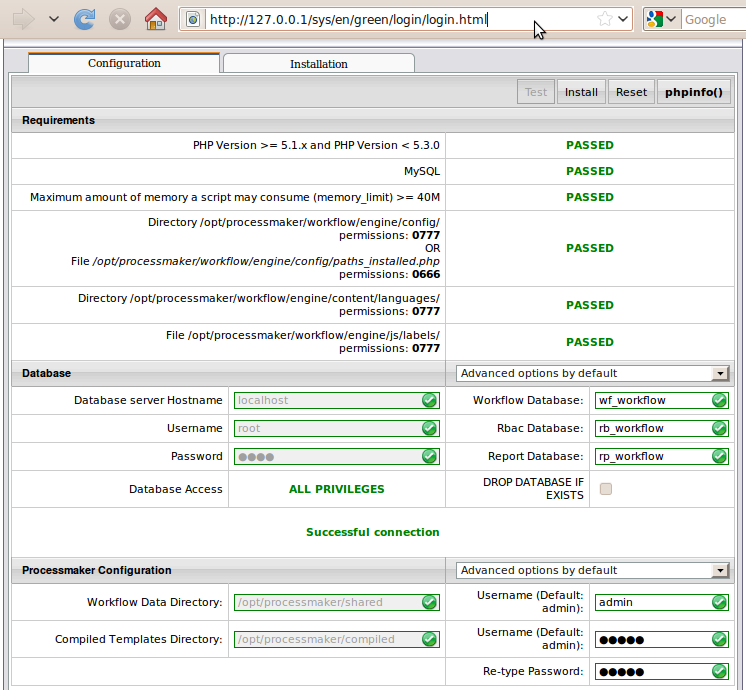Open the phpinfo() button

[694, 92]
